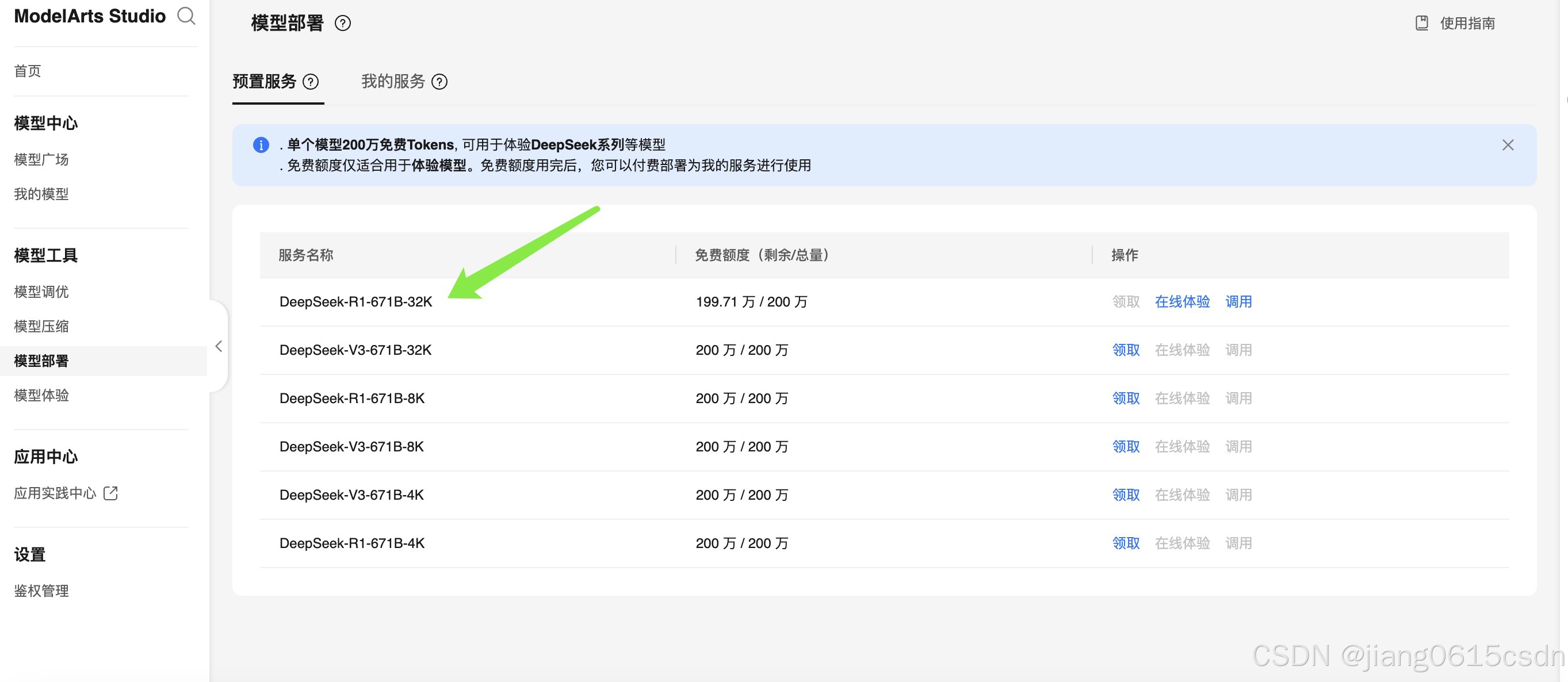Go to 模型广场 in sidebar
The image size is (1568, 682).
[41, 159]
